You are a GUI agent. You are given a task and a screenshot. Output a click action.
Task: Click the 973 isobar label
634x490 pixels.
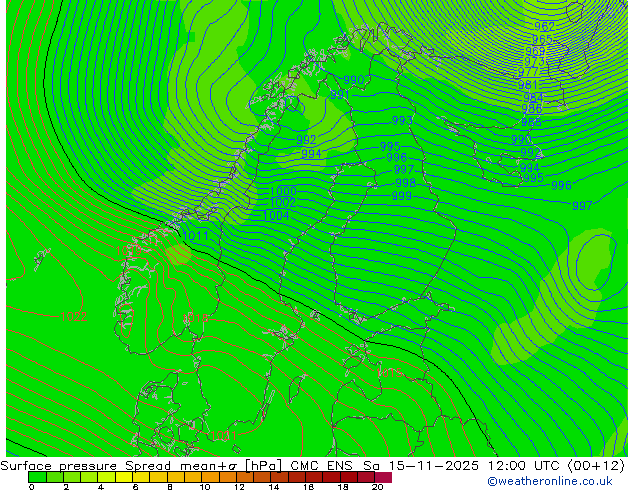pos(534,62)
